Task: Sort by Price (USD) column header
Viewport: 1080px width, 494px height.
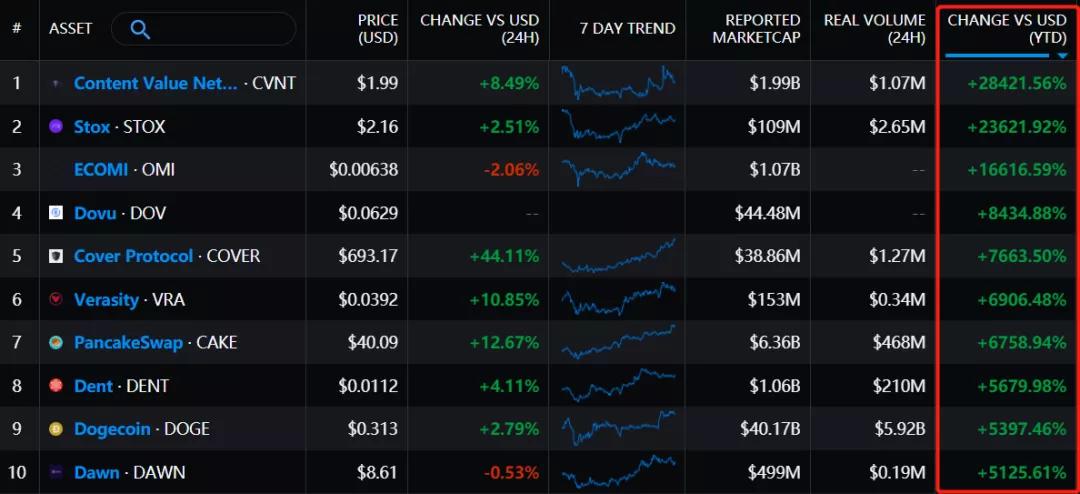Action: click(x=377, y=29)
